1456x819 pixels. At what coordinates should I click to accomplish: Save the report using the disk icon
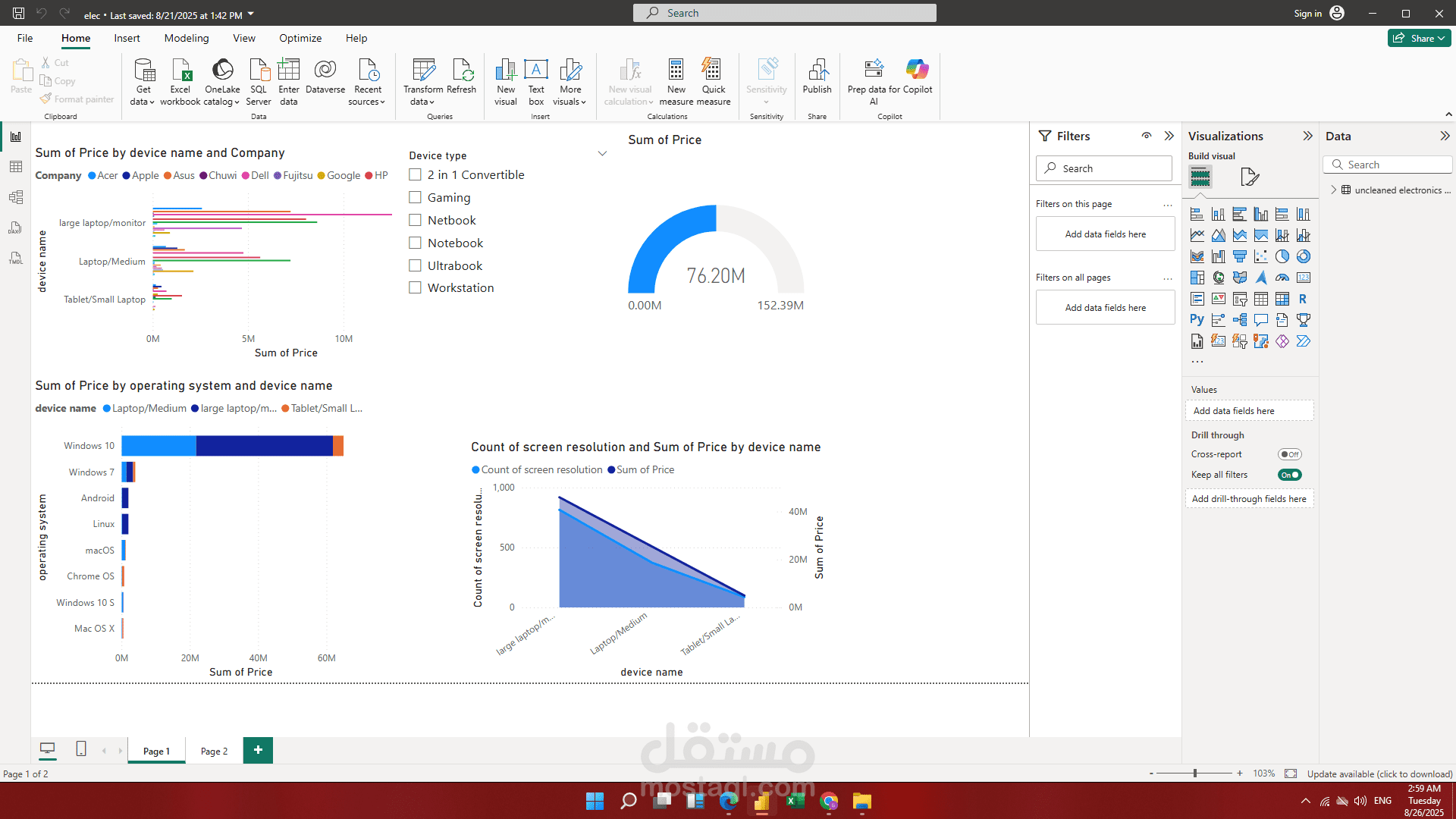tap(18, 13)
